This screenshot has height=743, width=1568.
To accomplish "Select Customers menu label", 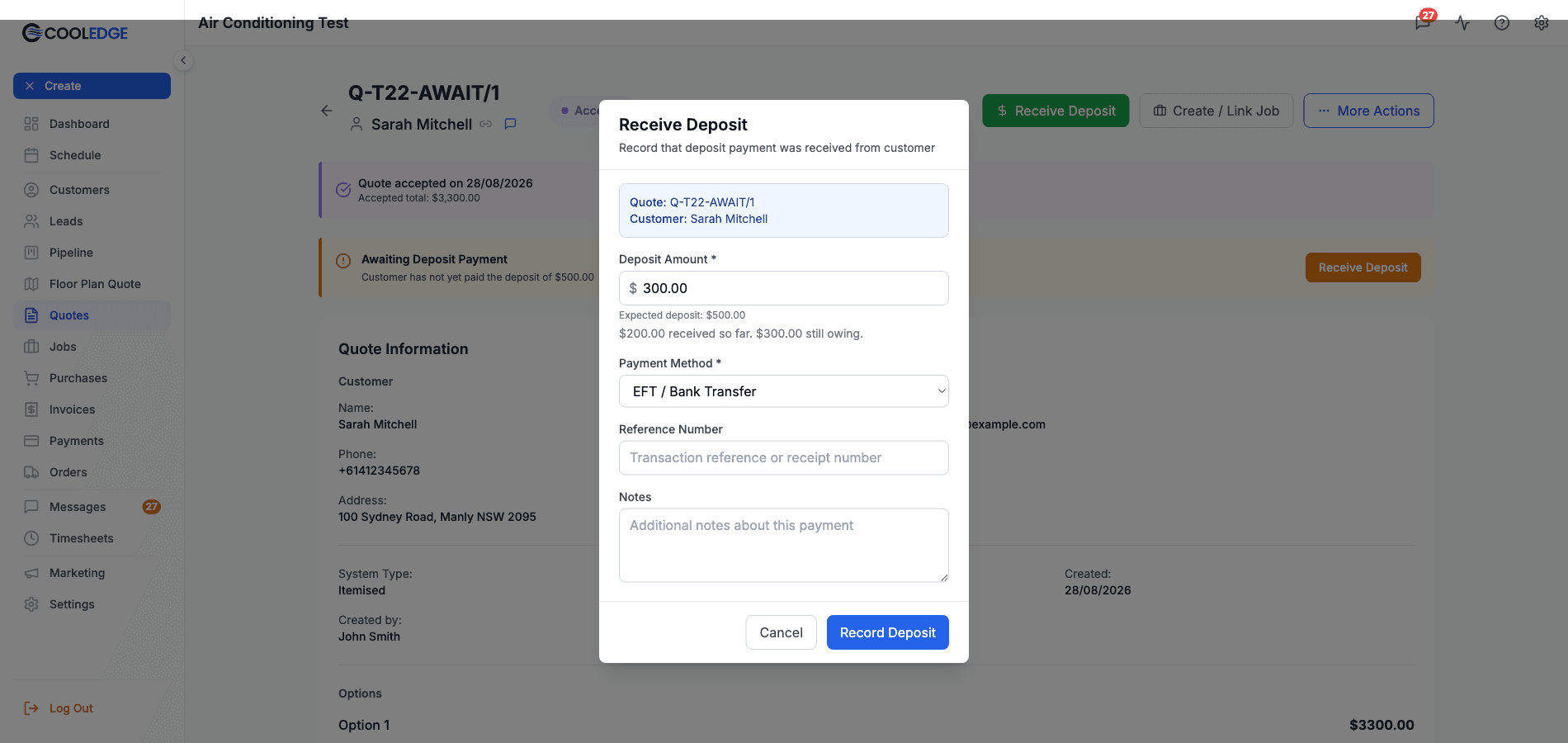I will click(79, 190).
